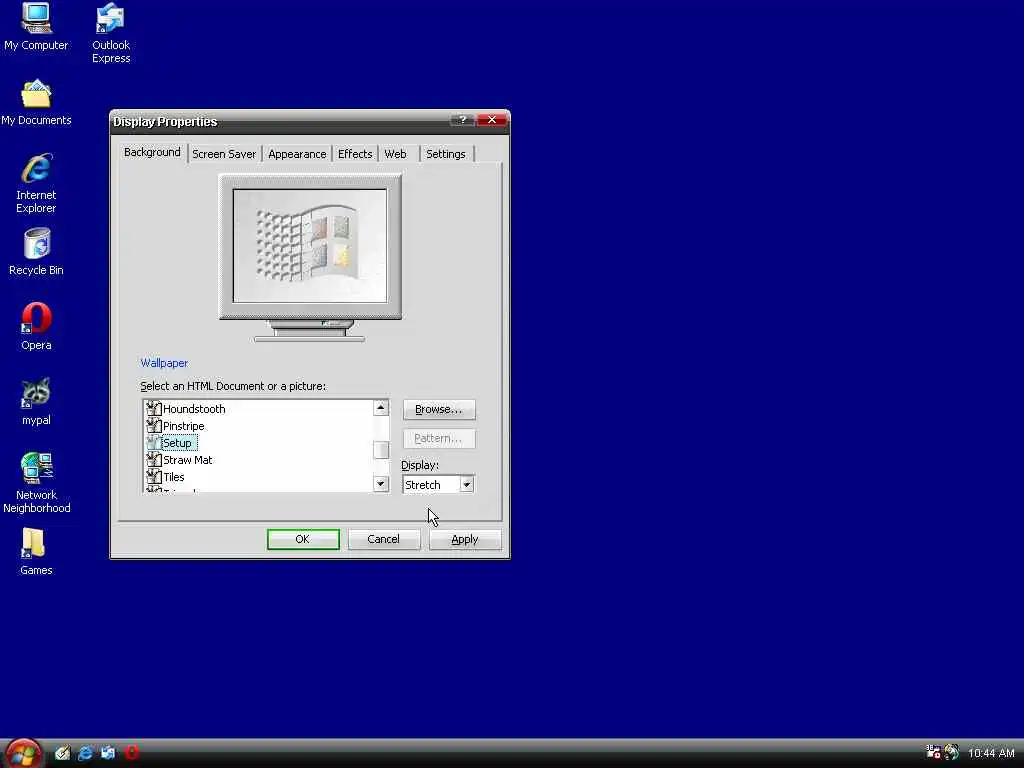
Task: Click the OK button
Action: coord(303,539)
